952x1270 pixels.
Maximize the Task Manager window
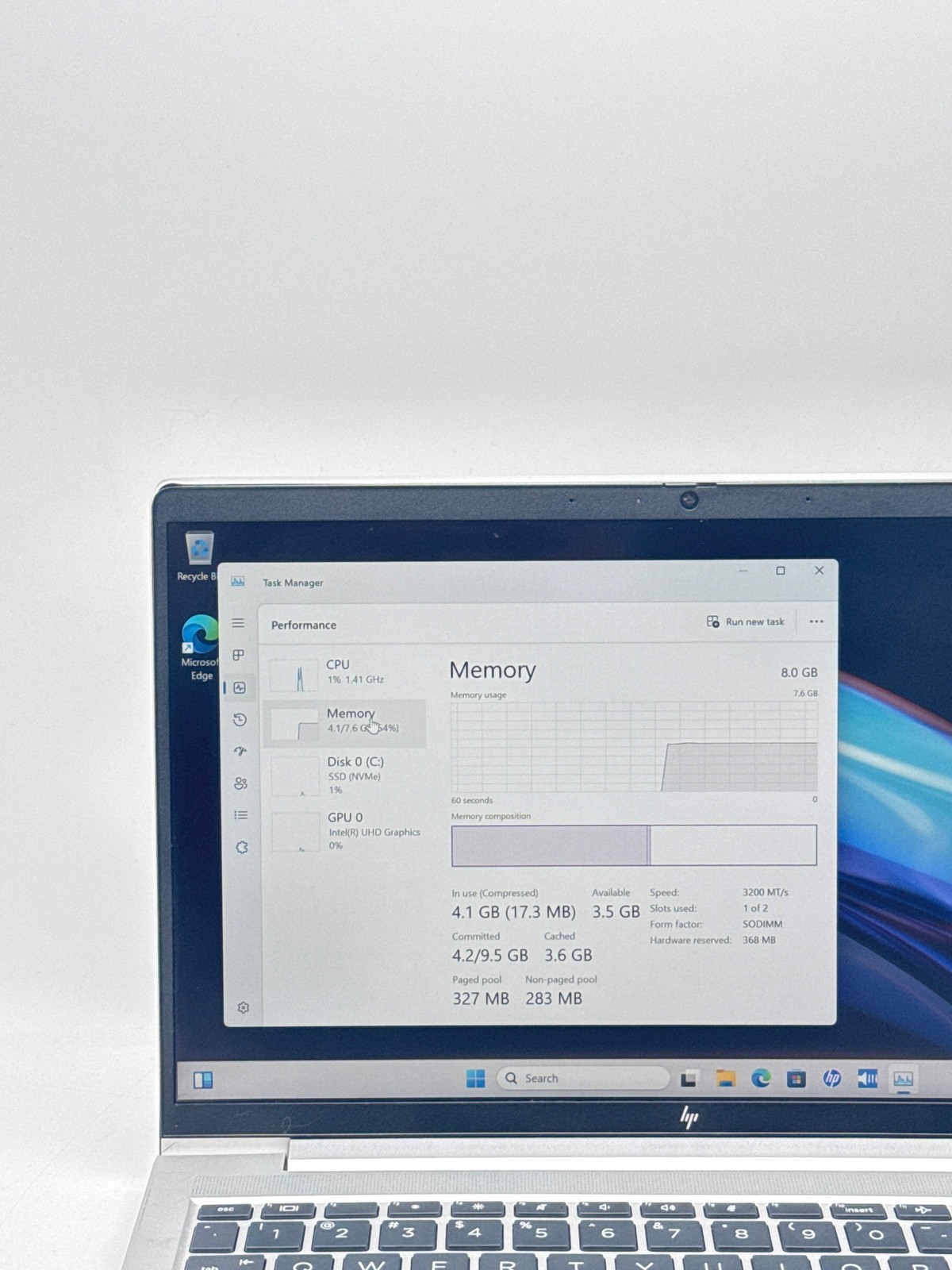(x=781, y=571)
